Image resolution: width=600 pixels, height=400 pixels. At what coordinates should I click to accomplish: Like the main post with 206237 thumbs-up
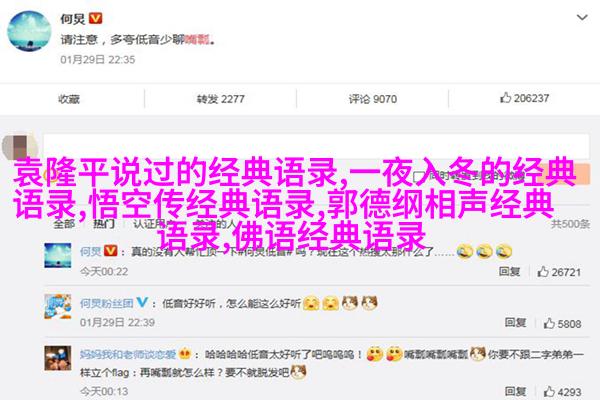[x=524, y=98]
